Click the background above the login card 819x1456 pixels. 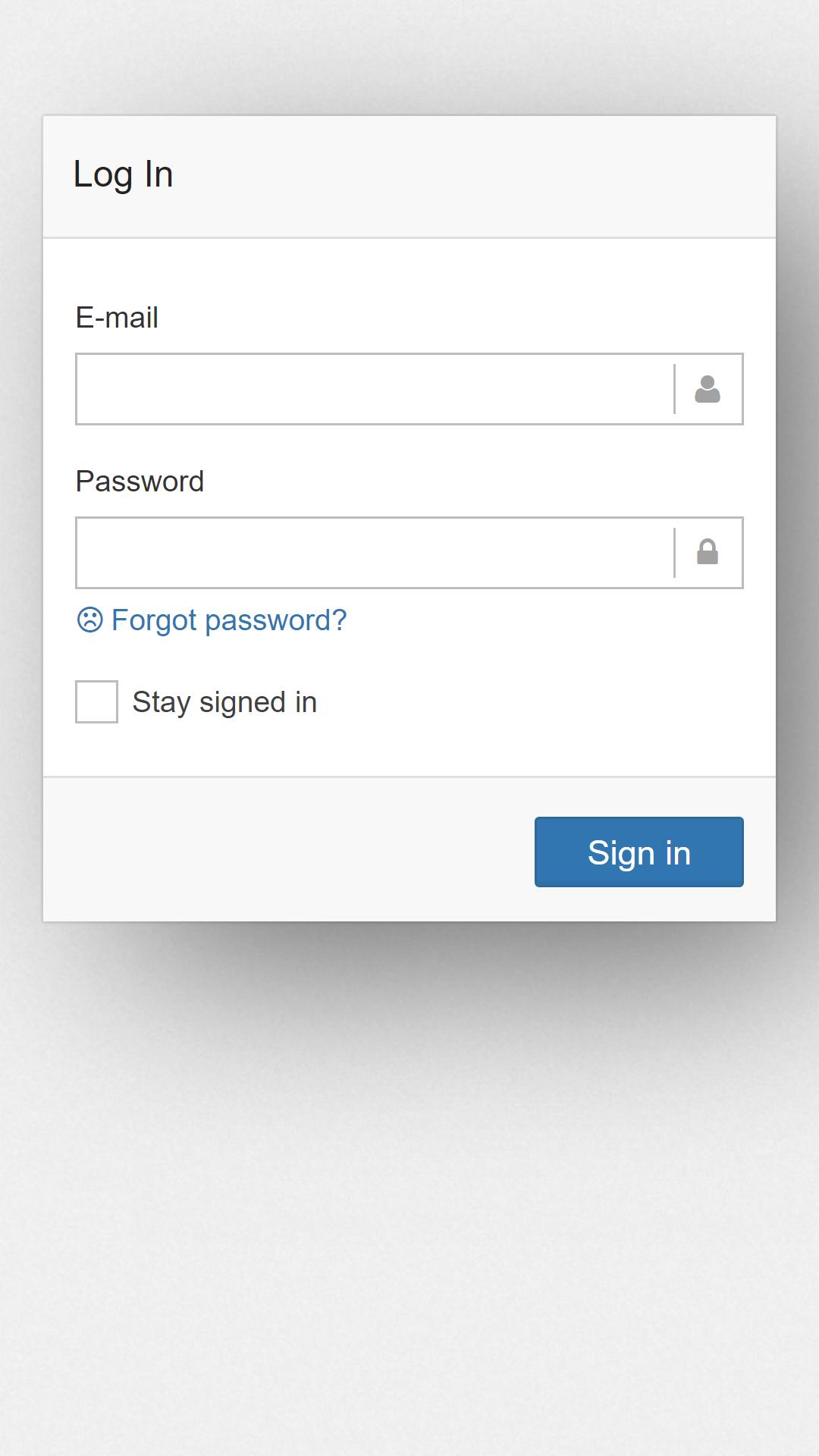[409, 53]
